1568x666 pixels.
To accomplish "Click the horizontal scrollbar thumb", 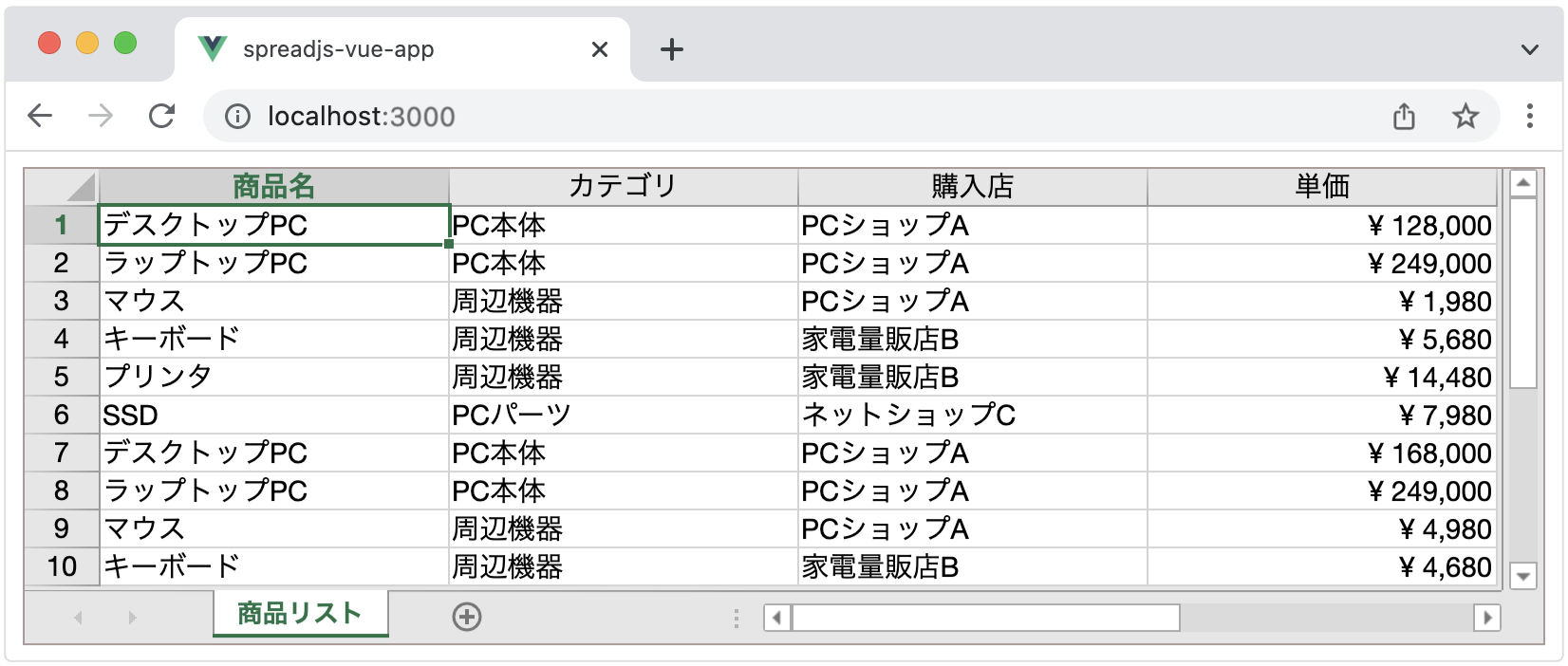I will click(x=986, y=618).
